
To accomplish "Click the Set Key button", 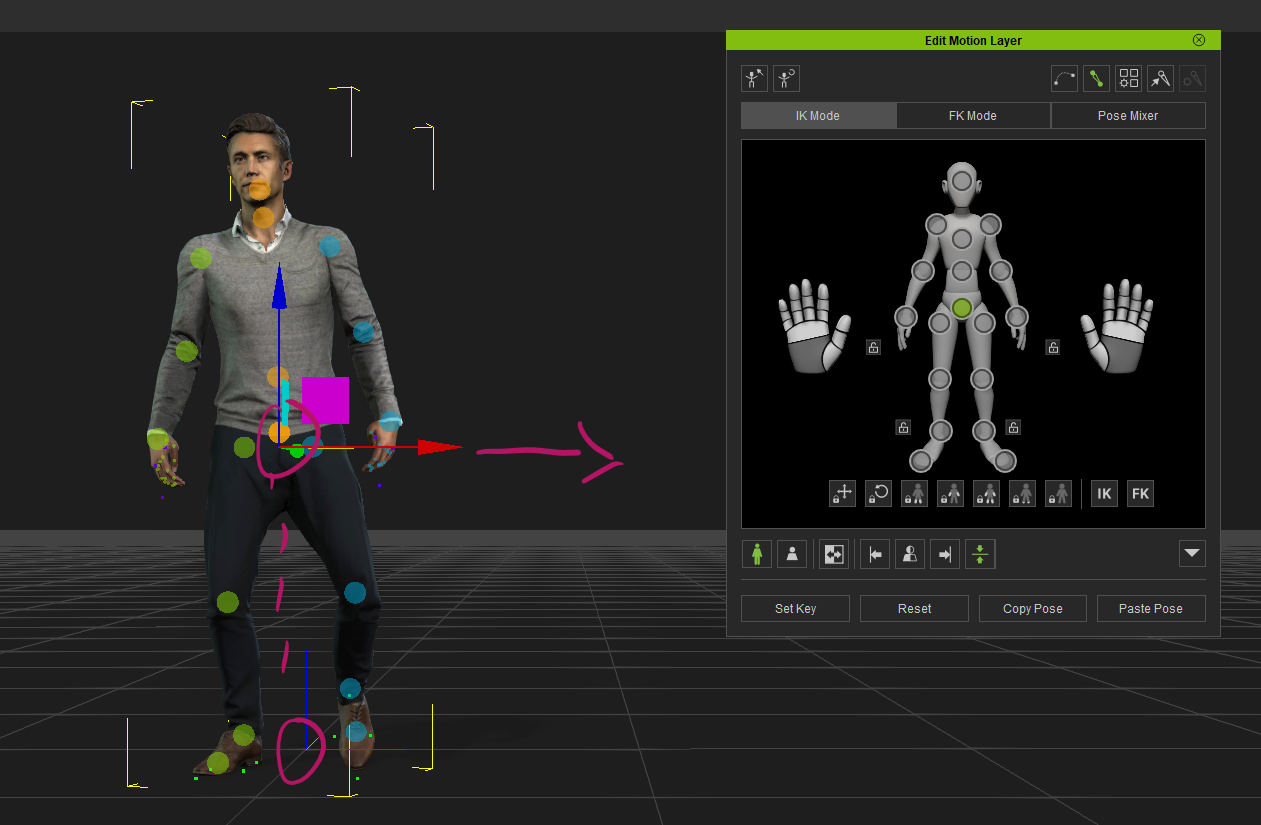I will pyautogui.click(x=795, y=608).
